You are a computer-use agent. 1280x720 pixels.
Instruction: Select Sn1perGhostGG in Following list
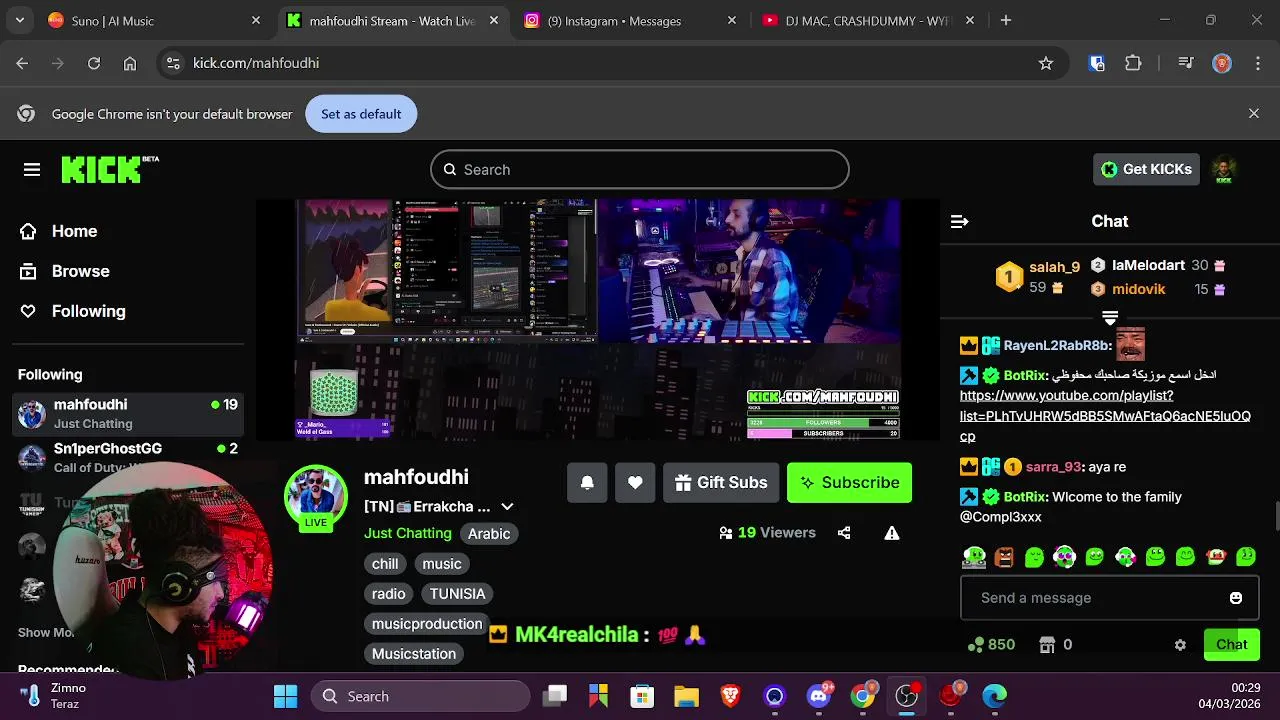click(128, 457)
